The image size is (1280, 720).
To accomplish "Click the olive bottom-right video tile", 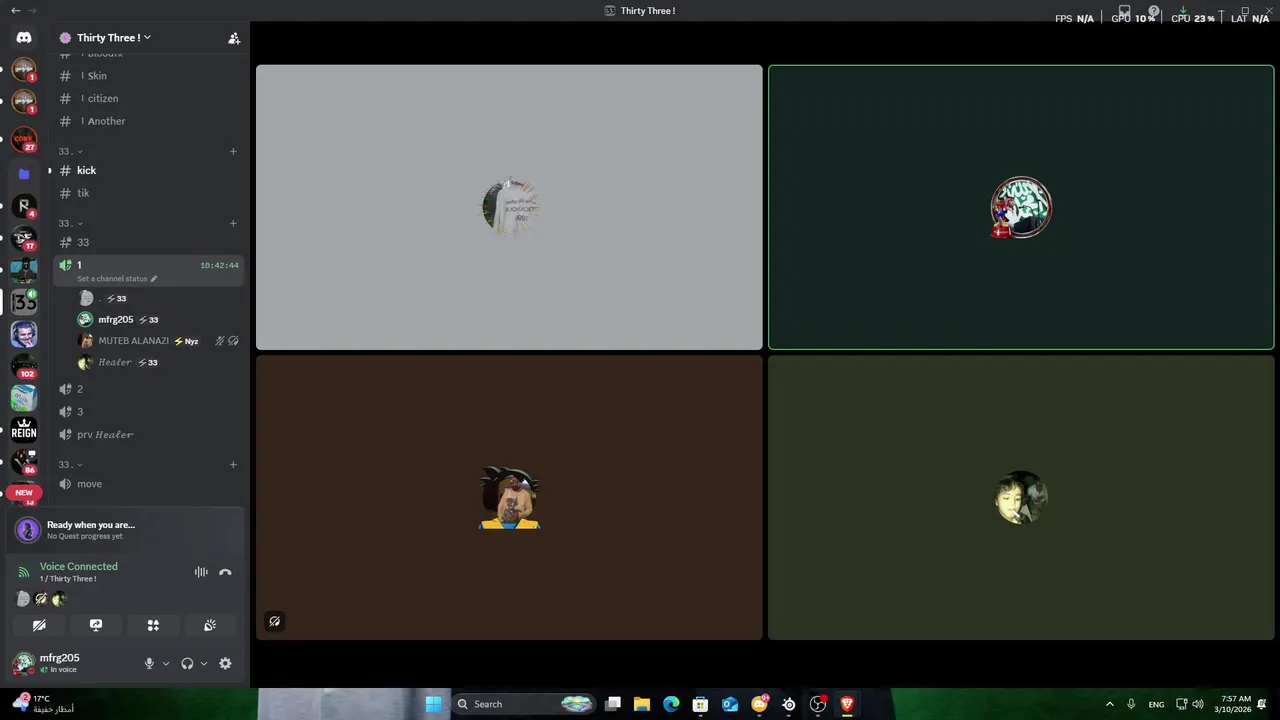I will click(1021, 497).
